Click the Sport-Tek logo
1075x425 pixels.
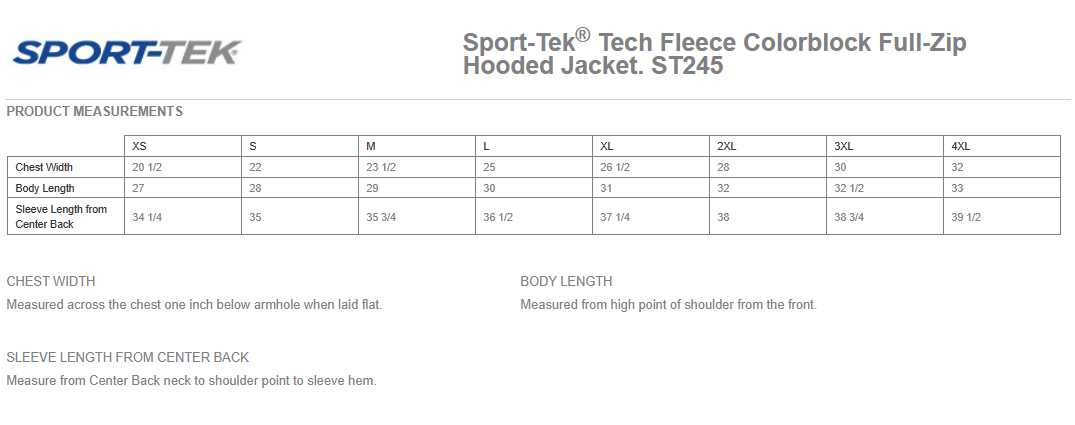127,52
